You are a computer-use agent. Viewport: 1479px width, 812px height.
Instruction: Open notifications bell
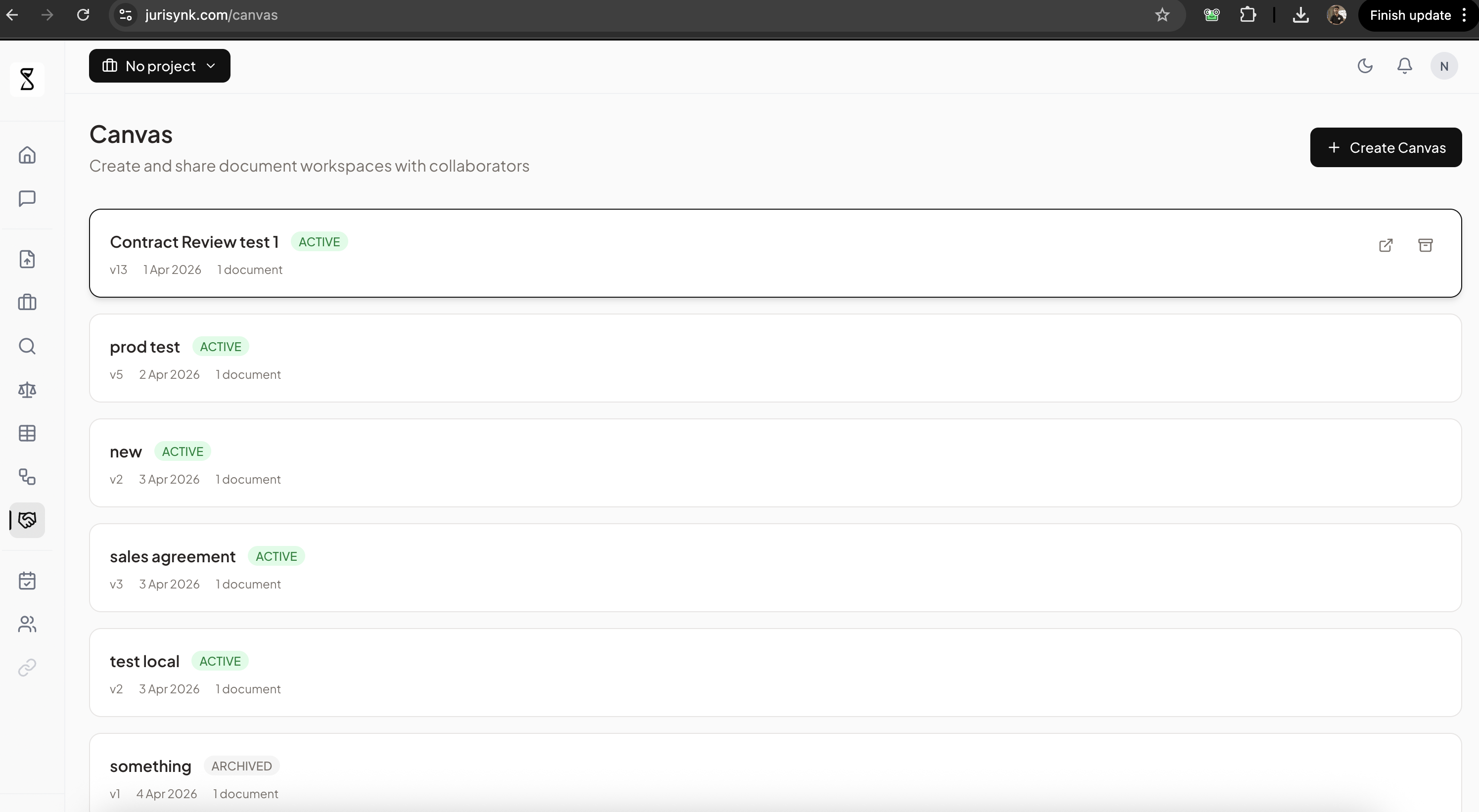tap(1404, 66)
